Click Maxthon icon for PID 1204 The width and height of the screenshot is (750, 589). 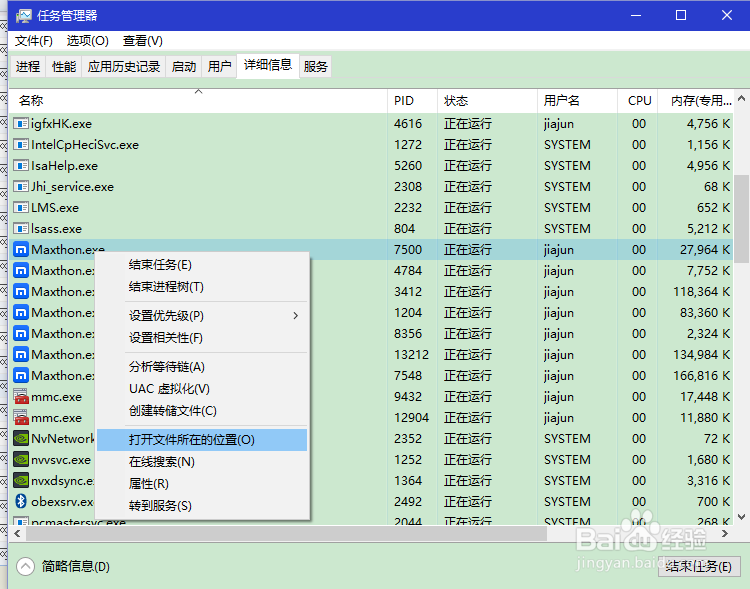pos(21,313)
